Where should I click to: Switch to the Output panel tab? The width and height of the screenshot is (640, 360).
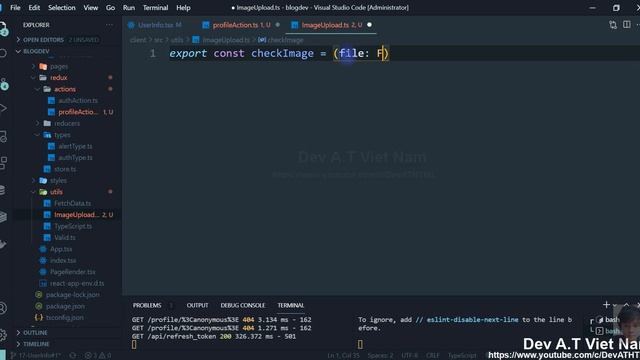tap(198, 305)
